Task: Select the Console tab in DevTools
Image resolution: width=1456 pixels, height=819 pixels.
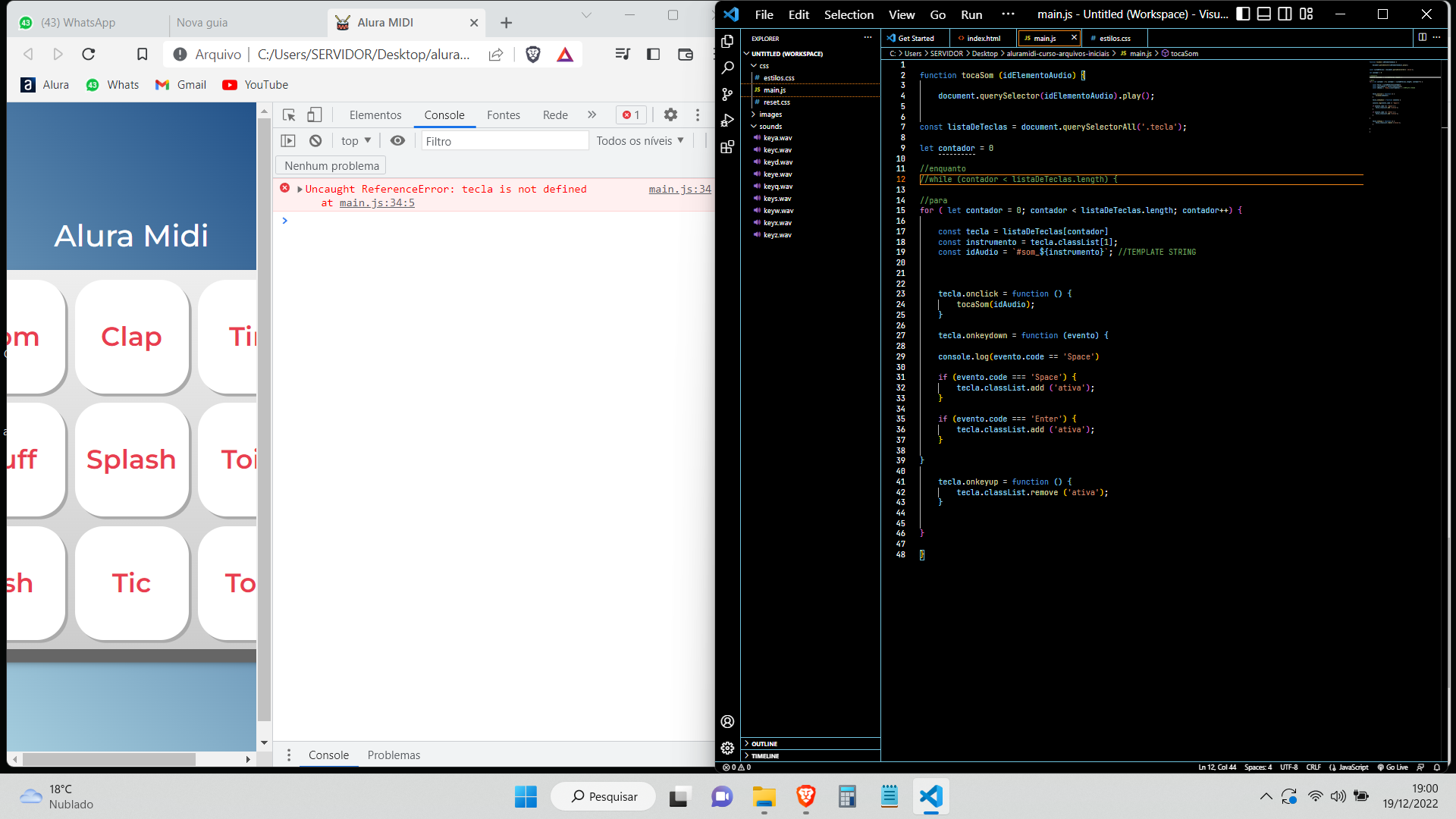Action: (444, 114)
